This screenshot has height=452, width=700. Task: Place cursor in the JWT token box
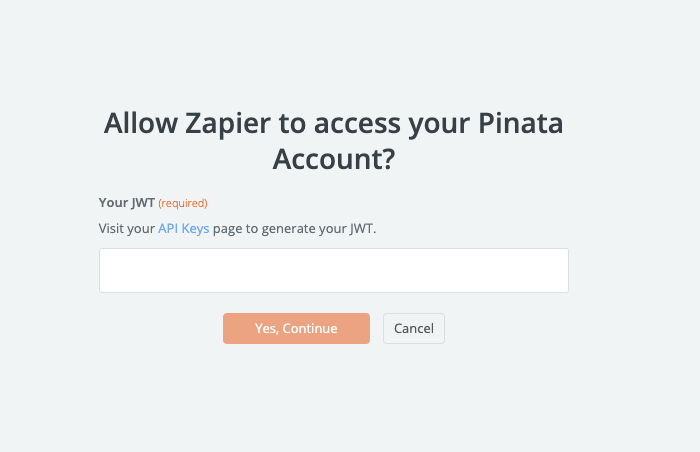[333, 271]
